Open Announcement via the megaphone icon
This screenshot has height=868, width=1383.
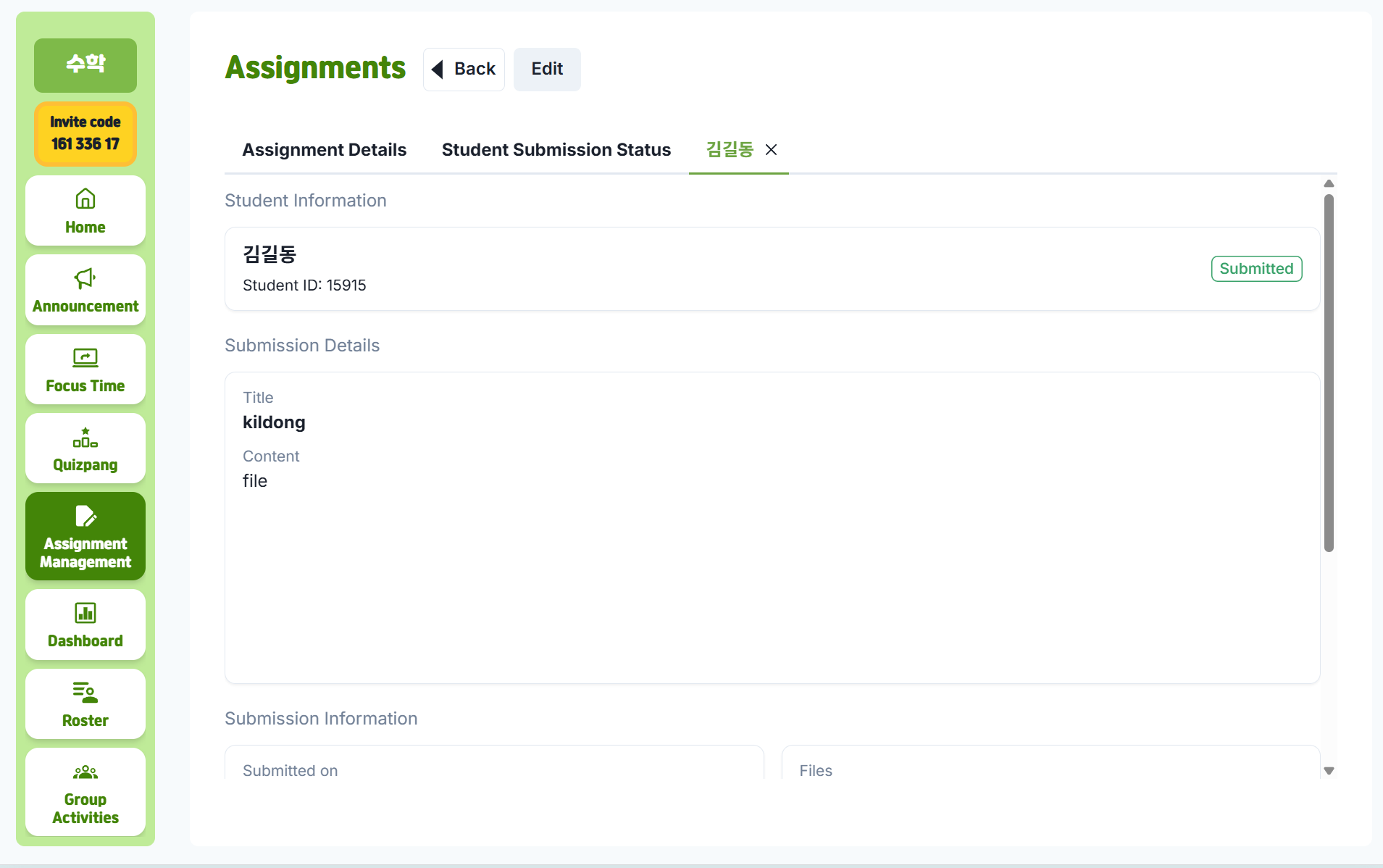pos(85,278)
